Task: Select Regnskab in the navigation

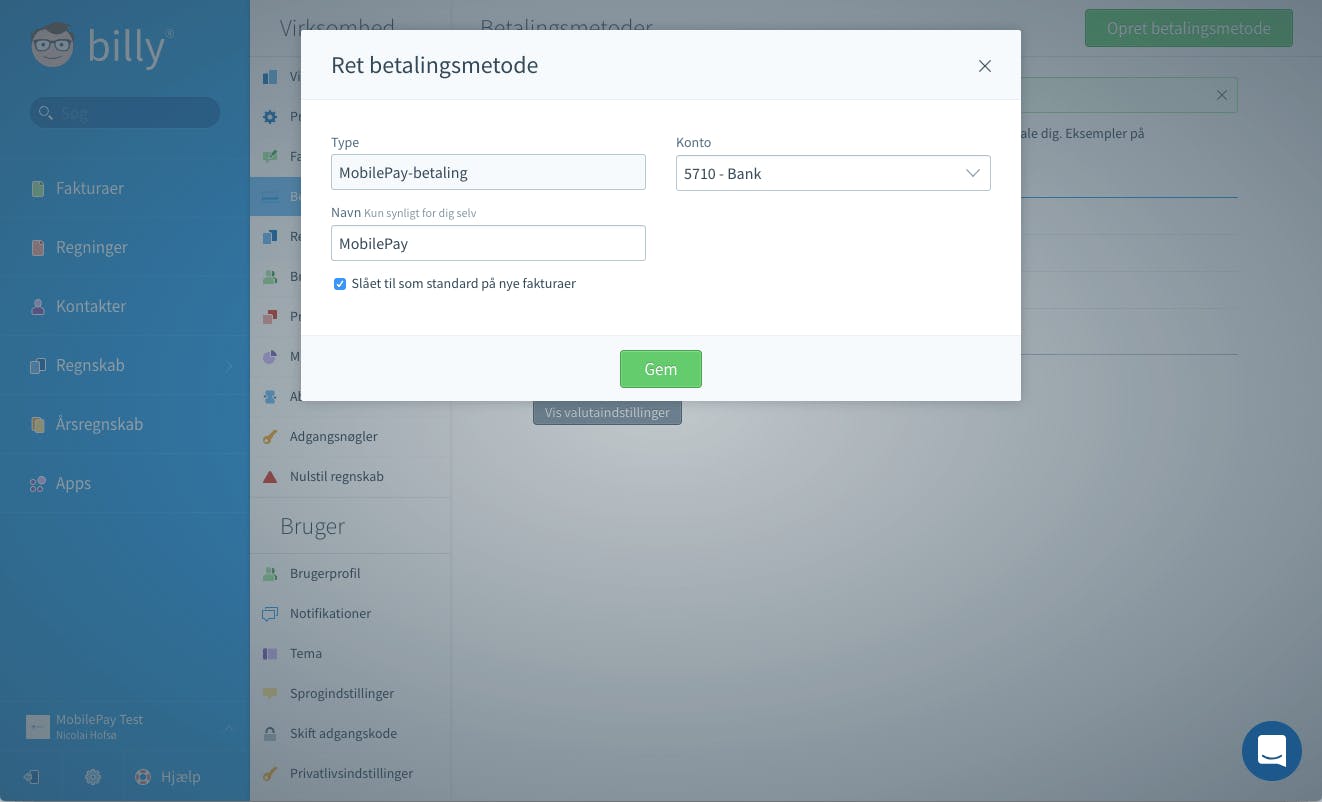Action: tap(90, 365)
